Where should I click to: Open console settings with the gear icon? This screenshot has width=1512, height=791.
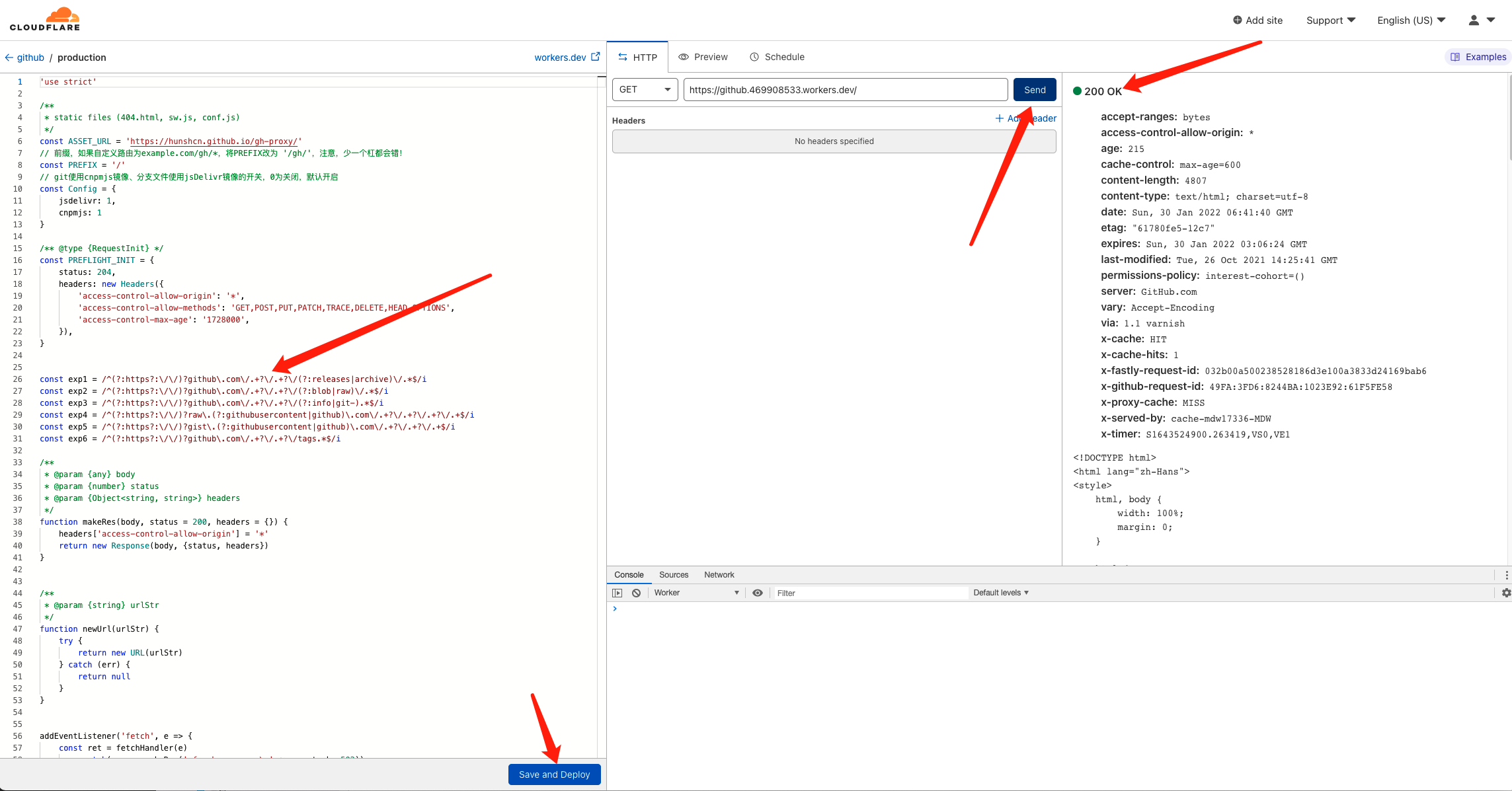pyautogui.click(x=1506, y=592)
